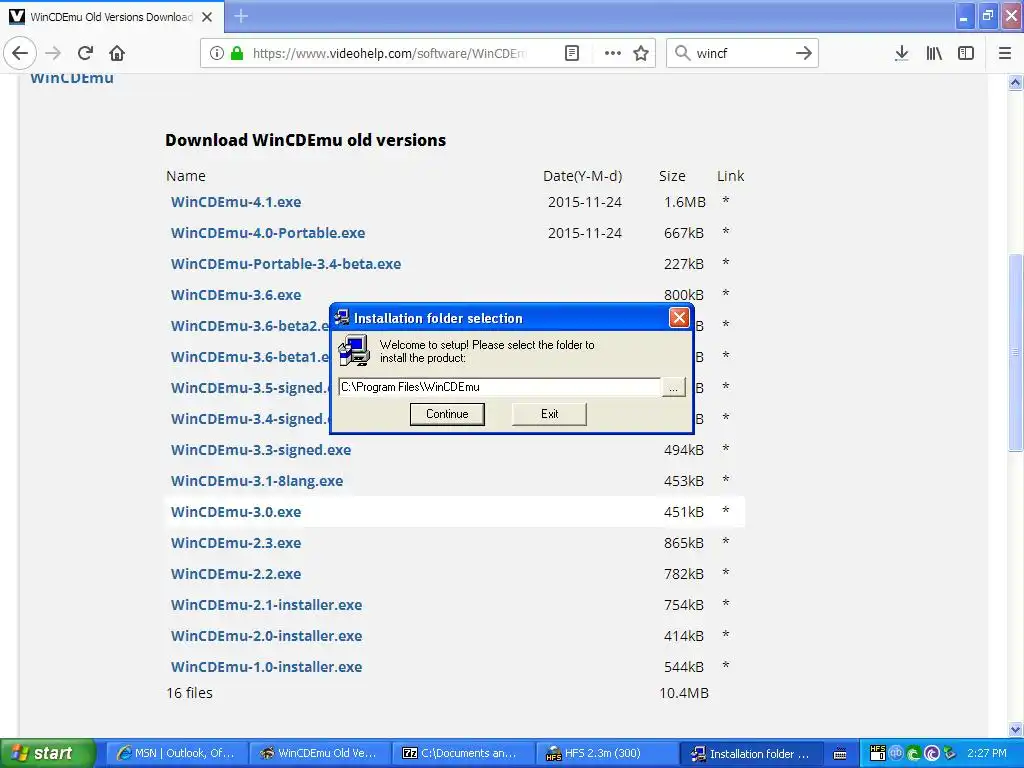The image size is (1024, 768).
Task: Toggle the sidebar icon in toolbar
Action: (966, 53)
